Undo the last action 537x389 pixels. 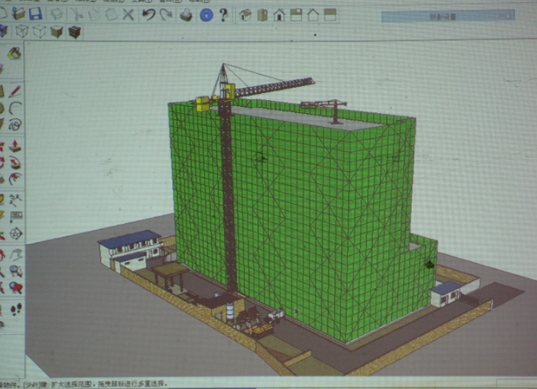pos(149,15)
